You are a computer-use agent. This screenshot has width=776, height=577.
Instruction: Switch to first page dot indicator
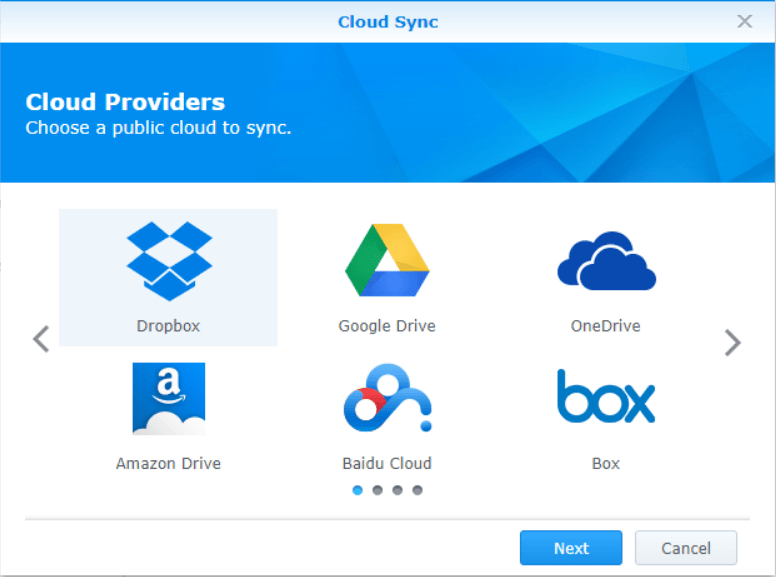coord(357,490)
